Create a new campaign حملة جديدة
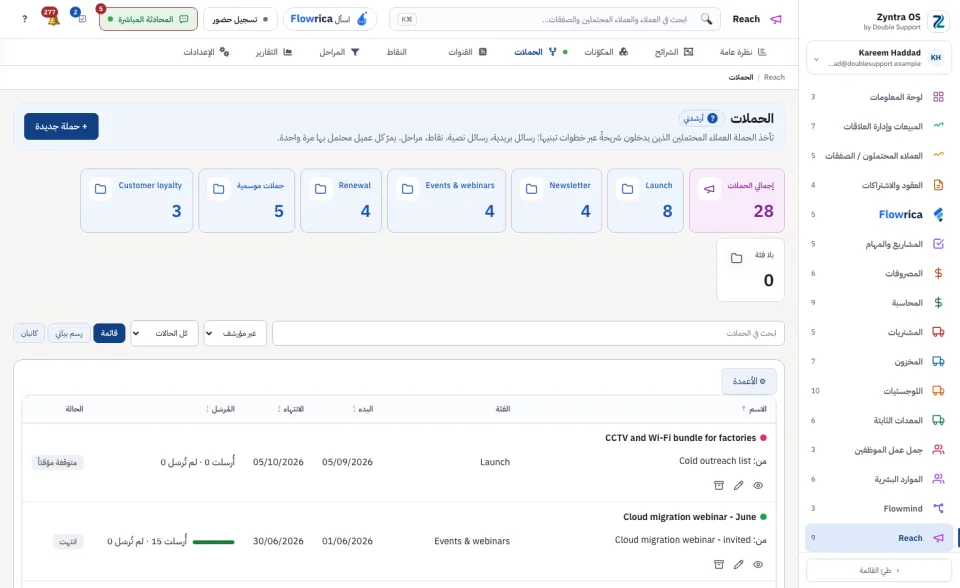 click(x=61, y=126)
